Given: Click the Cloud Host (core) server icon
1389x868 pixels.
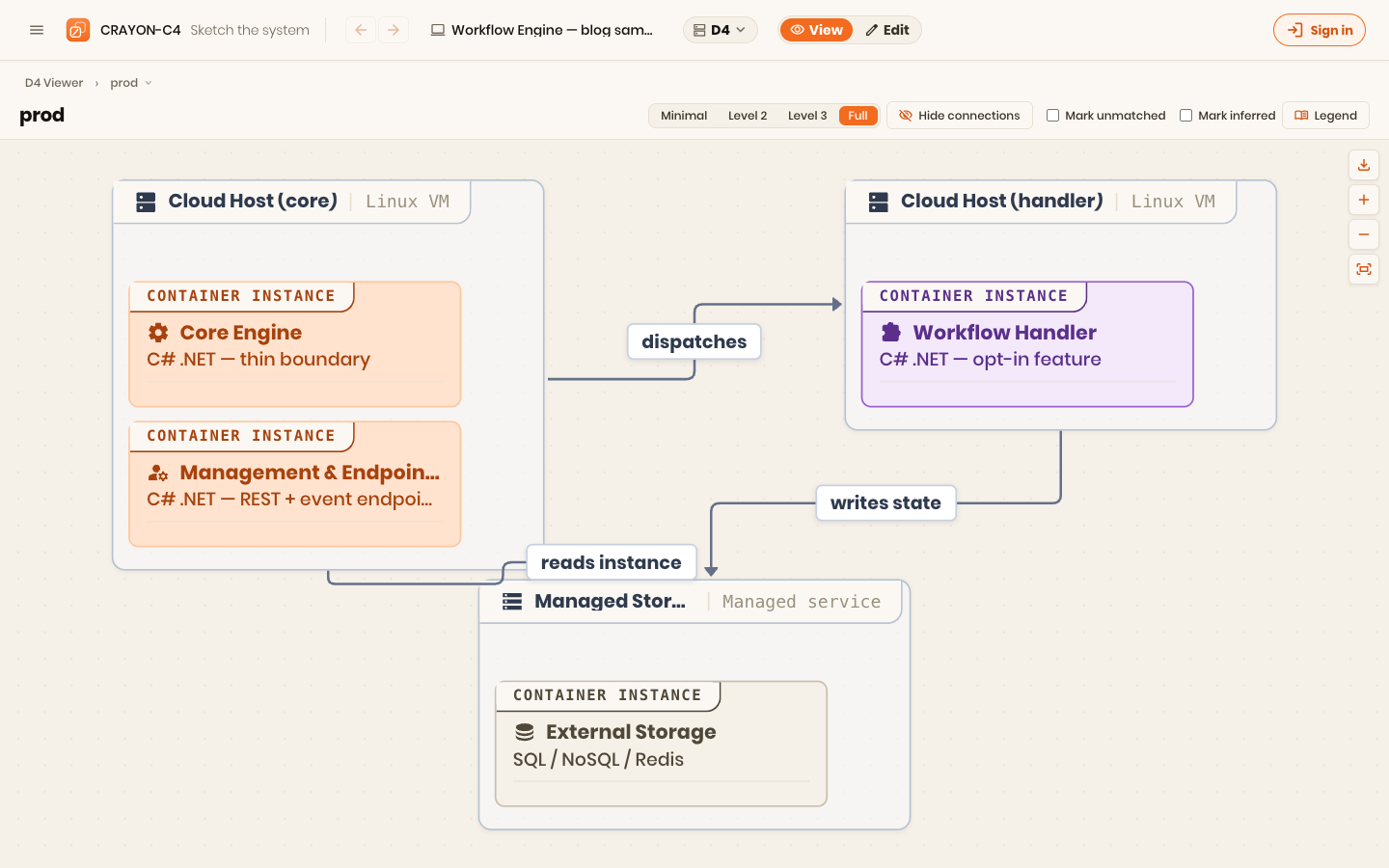Looking at the screenshot, I should click(146, 202).
